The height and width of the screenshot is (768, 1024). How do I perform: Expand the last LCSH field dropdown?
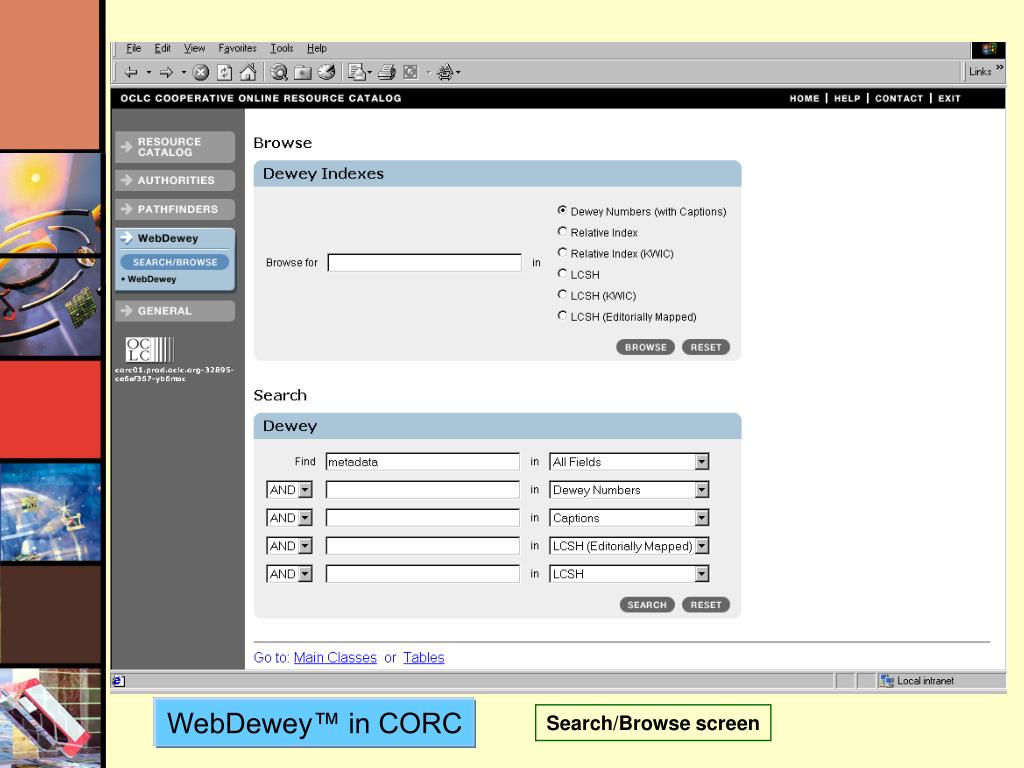[629, 574]
